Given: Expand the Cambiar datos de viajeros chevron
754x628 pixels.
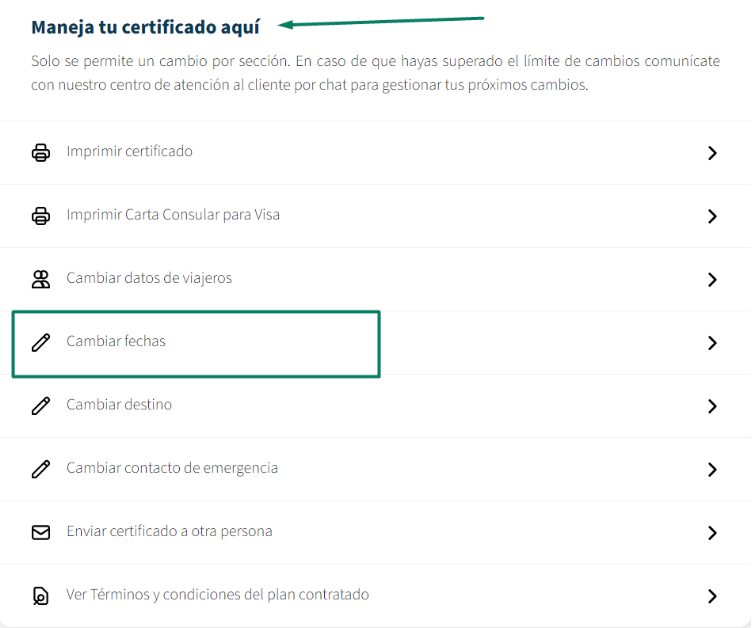Looking at the screenshot, I should point(712,280).
